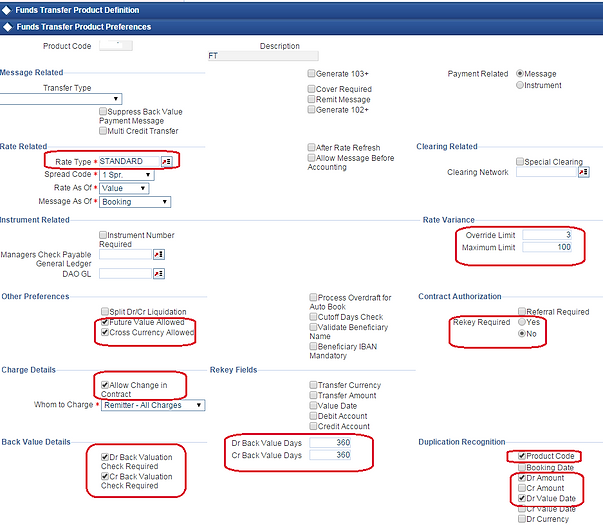Open the Spread Code dropdown
This screenshot has height=525, width=603.
click(x=127, y=175)
